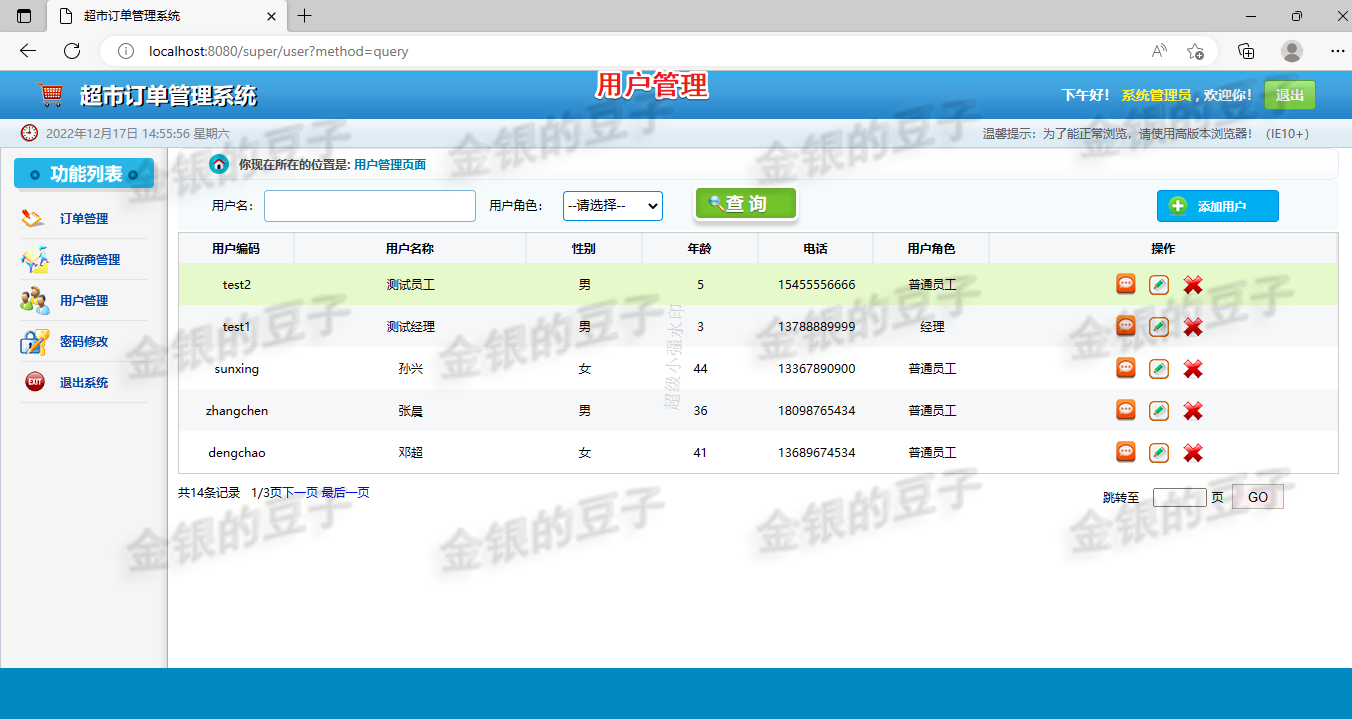Expand the browser address bar options menu
Image resolution: width=1352 pixels, height=719 pixels.
[x=1338, y=49]
